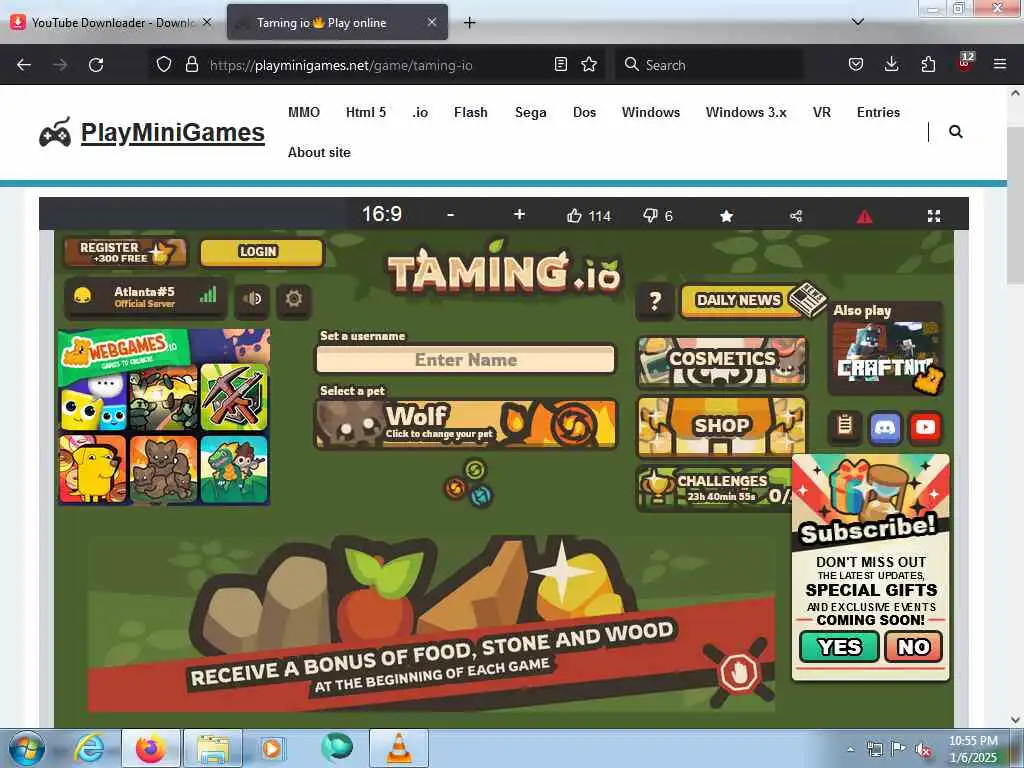
Task: Open help with the question mark button
Action: click(x=655, y=301)
